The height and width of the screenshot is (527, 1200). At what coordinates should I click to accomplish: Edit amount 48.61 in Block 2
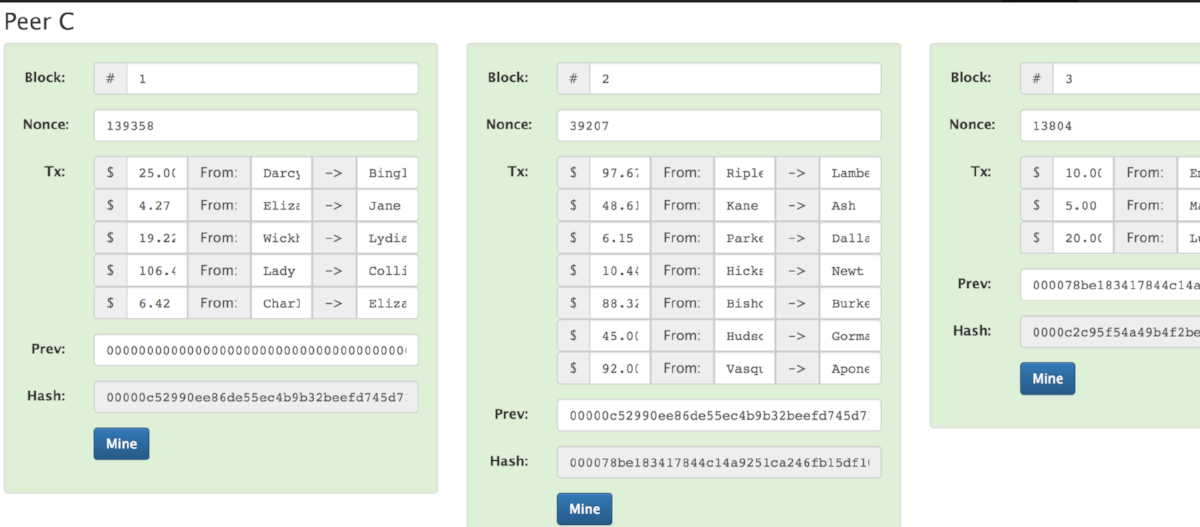(620, 205)
